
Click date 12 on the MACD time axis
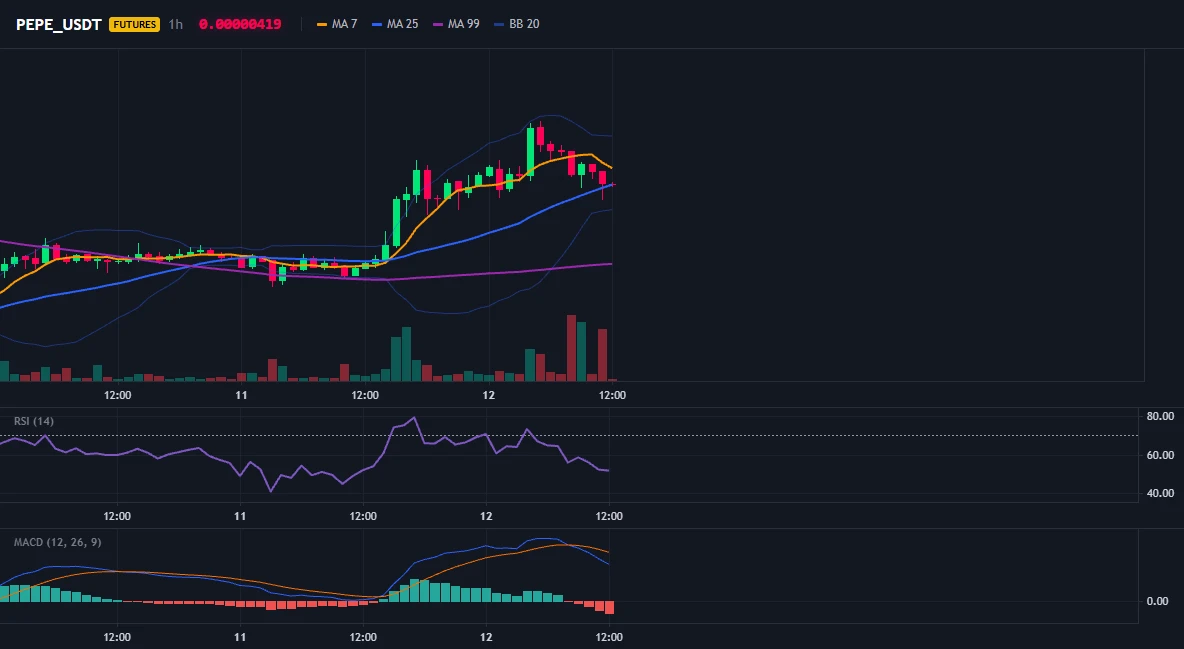(486, 637)
